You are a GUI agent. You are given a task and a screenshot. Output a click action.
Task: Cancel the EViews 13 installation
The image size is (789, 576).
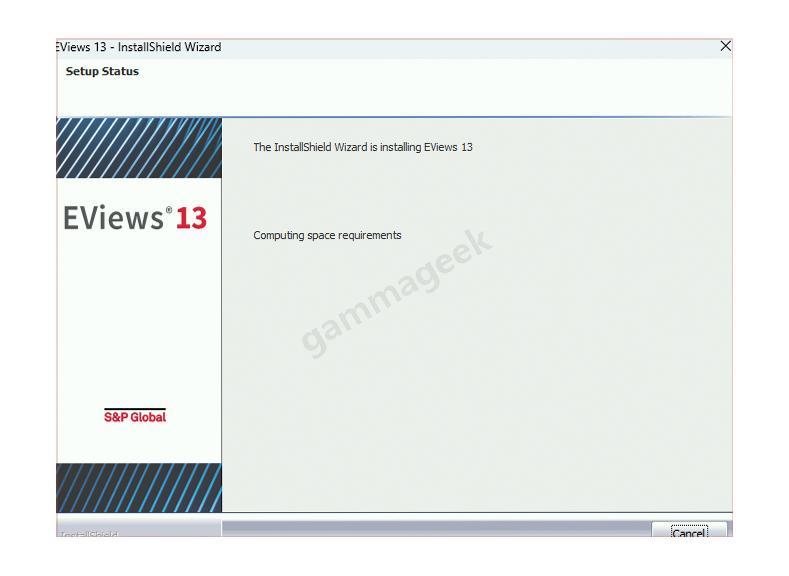click(x=689, y=530)
